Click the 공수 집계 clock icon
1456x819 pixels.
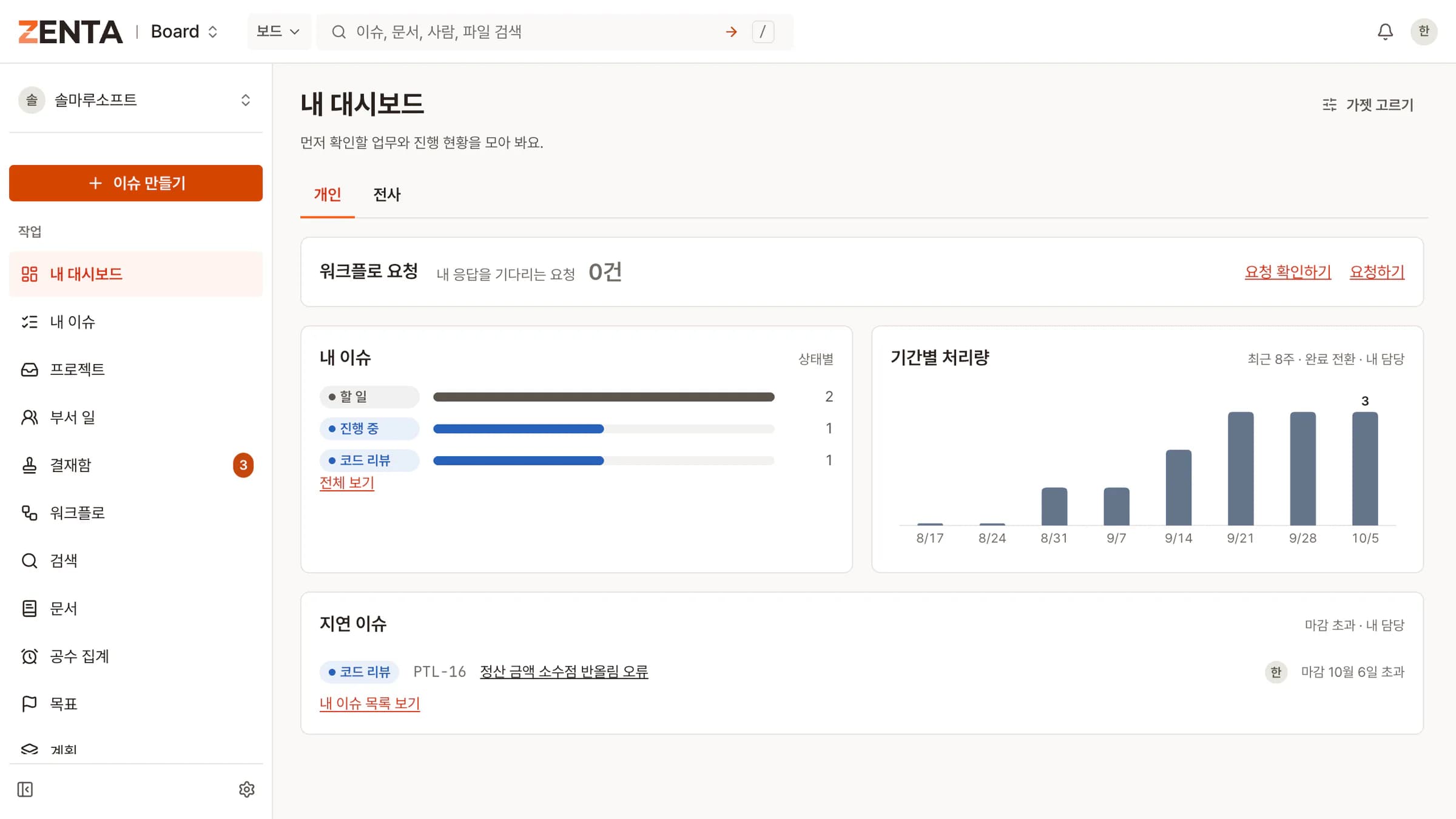(x=29, y=656)
